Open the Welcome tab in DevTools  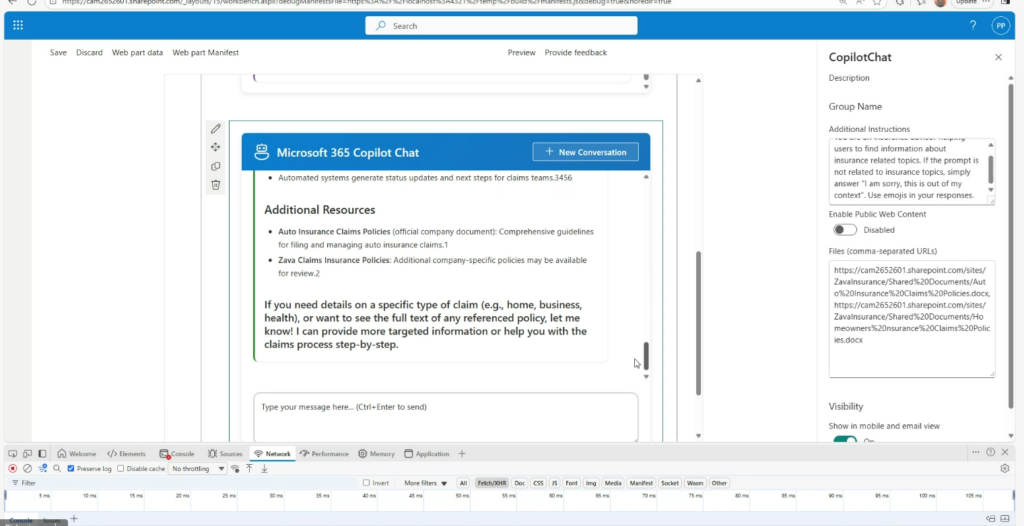tap(76, 453)
